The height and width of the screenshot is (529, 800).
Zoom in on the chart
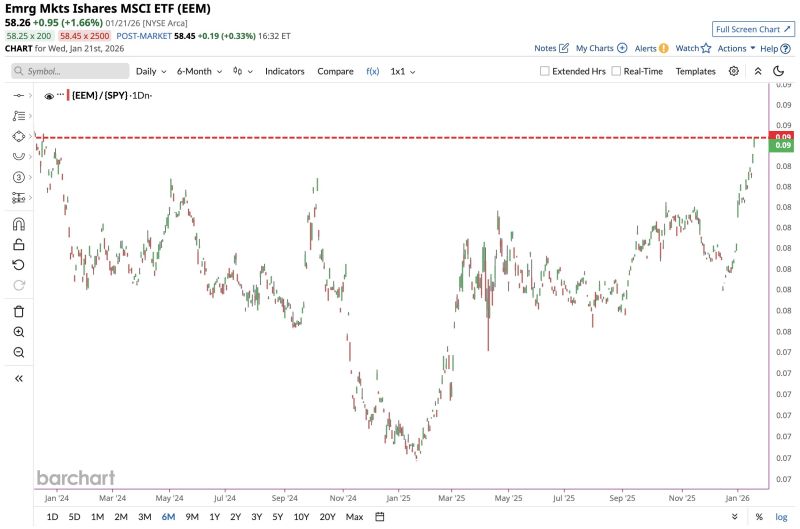(x=18, y=332)
